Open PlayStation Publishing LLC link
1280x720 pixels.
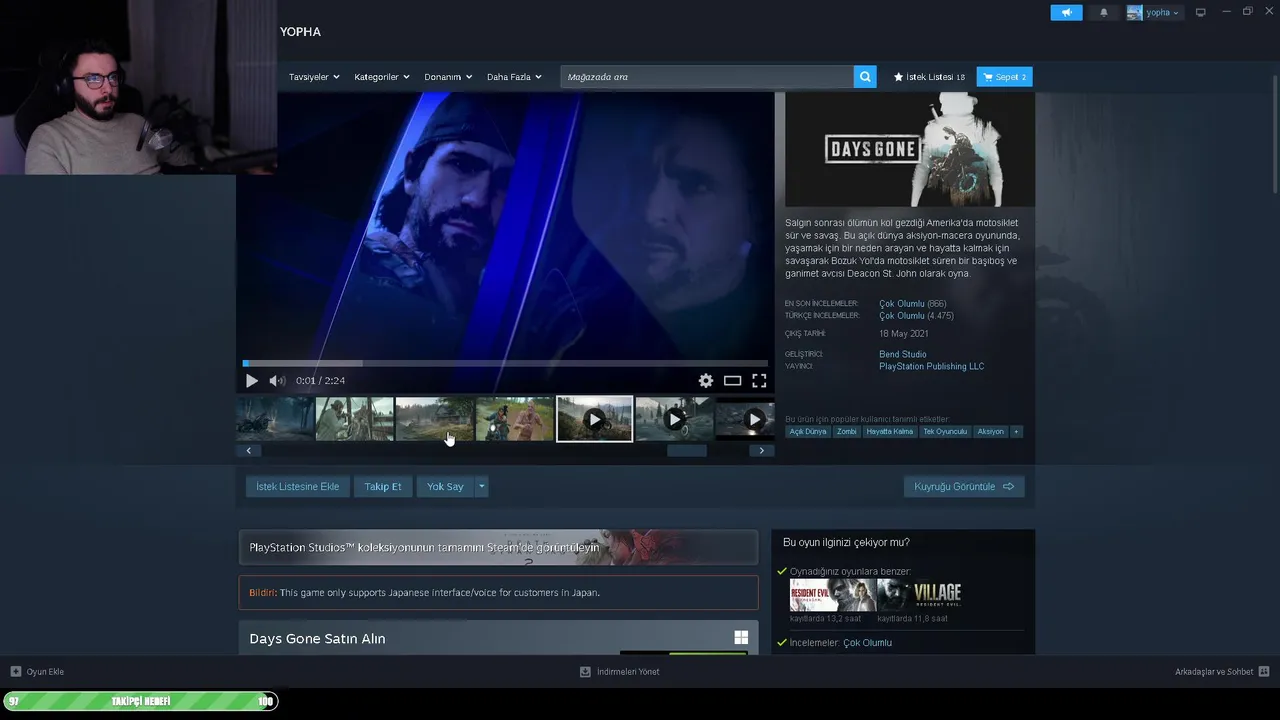click(x=931, y=366)
